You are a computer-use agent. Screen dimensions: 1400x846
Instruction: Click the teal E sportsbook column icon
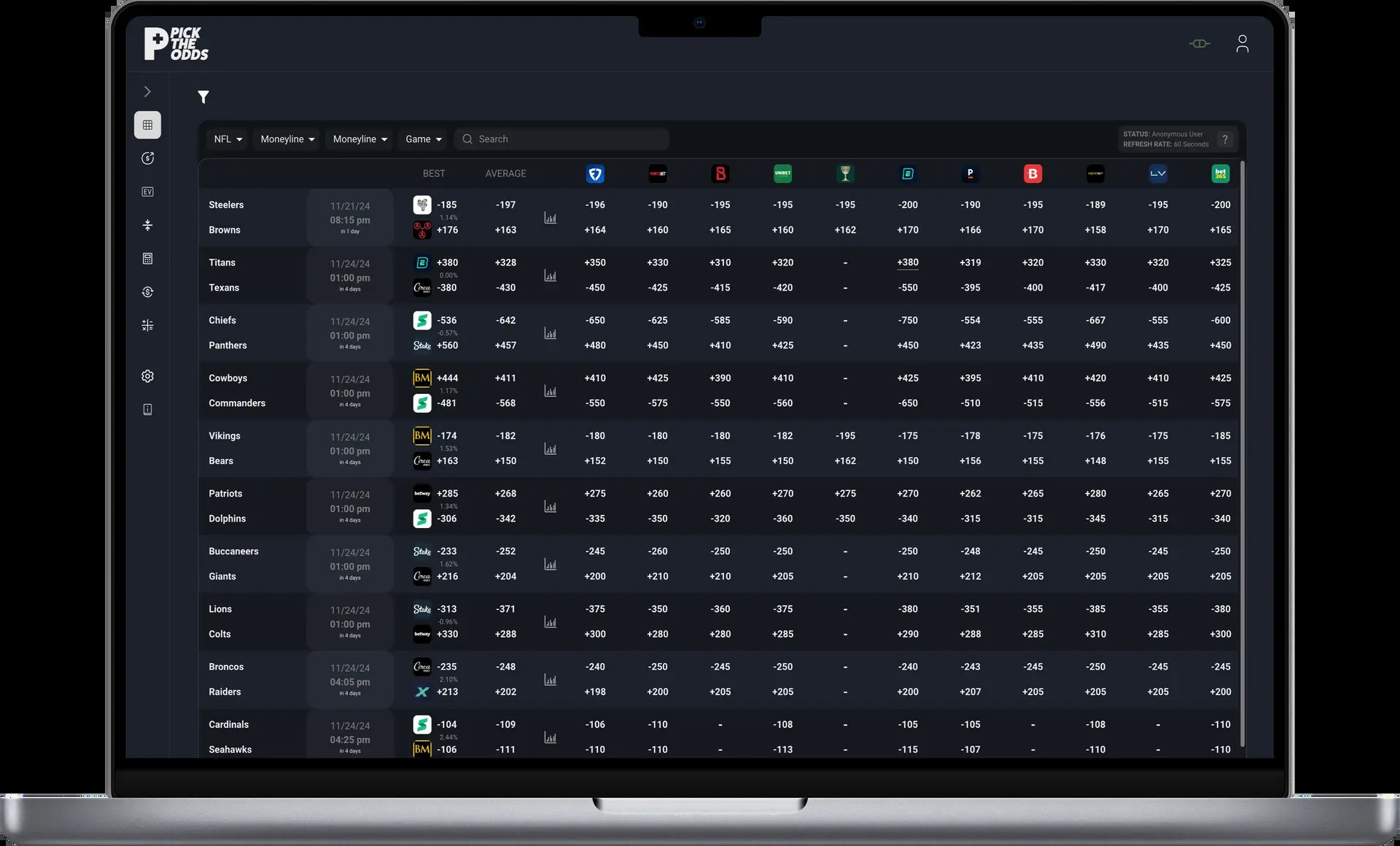(x=908, y=174)
